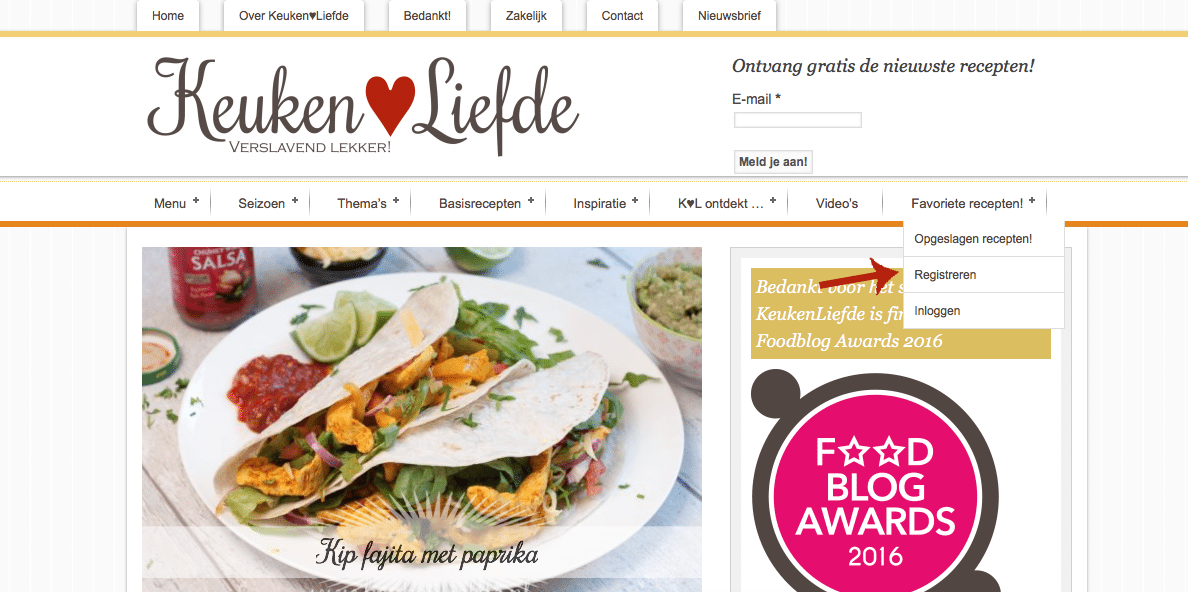Click the Meld je aan! button
1188x592 pixels.
coord(773,161)
